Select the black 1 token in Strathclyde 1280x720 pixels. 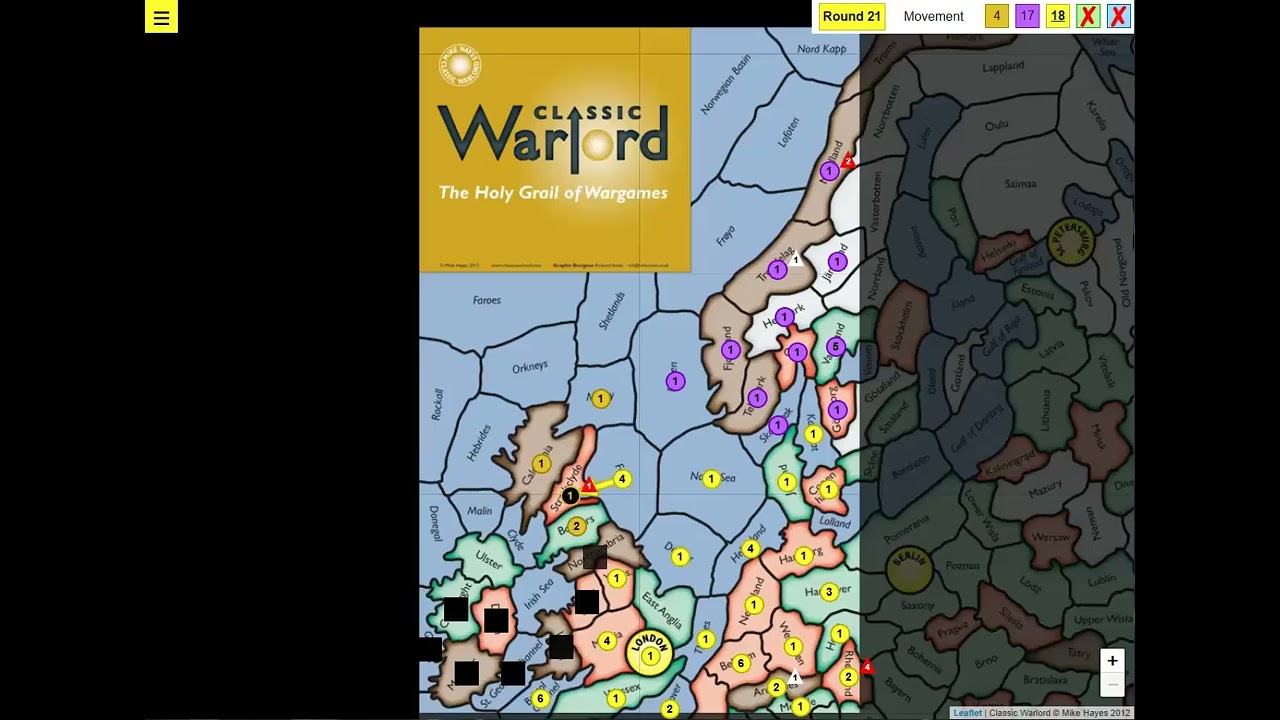point(570,495)
